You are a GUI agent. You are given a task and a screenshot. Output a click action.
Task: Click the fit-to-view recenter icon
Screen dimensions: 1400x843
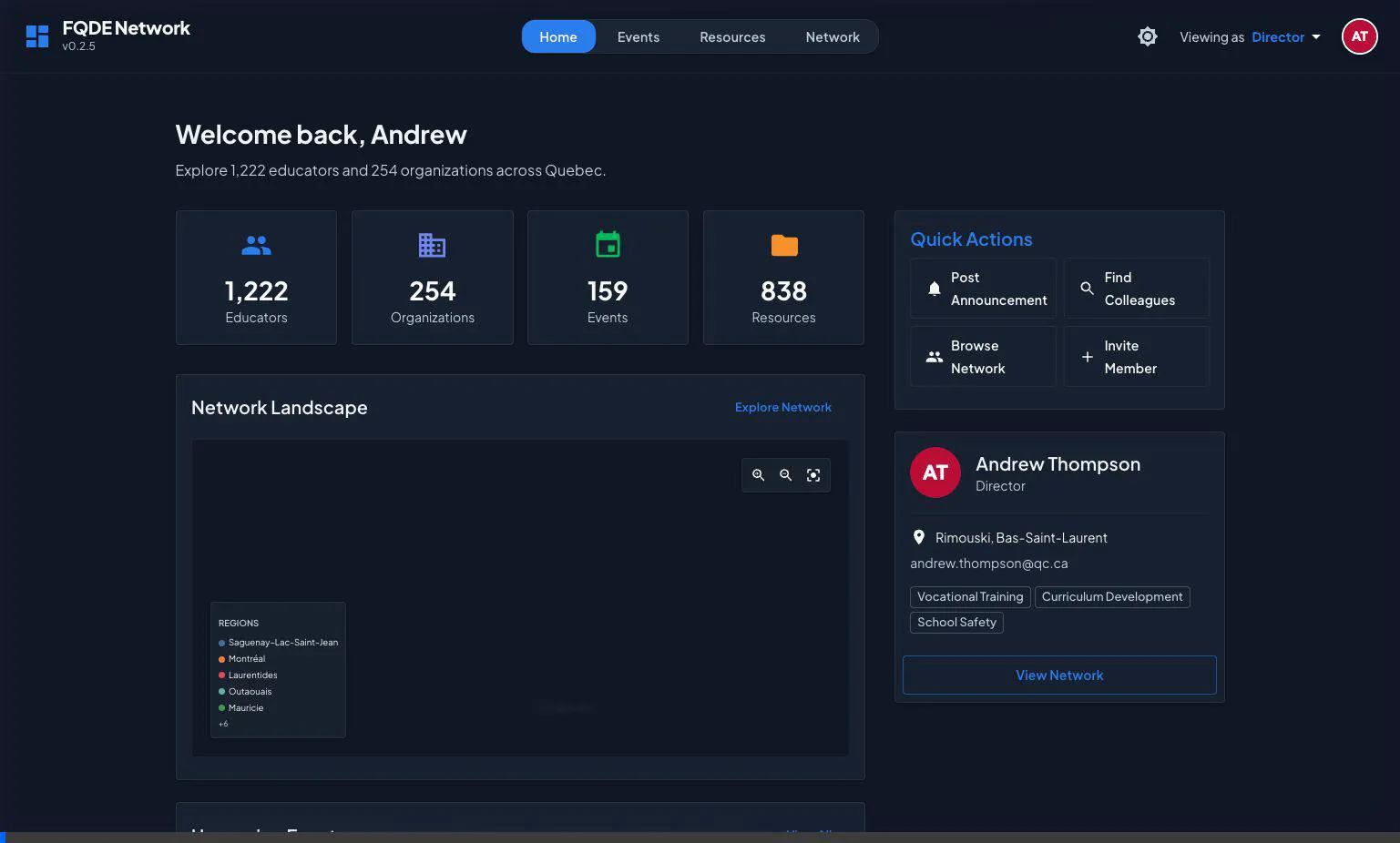click(813, 475)
